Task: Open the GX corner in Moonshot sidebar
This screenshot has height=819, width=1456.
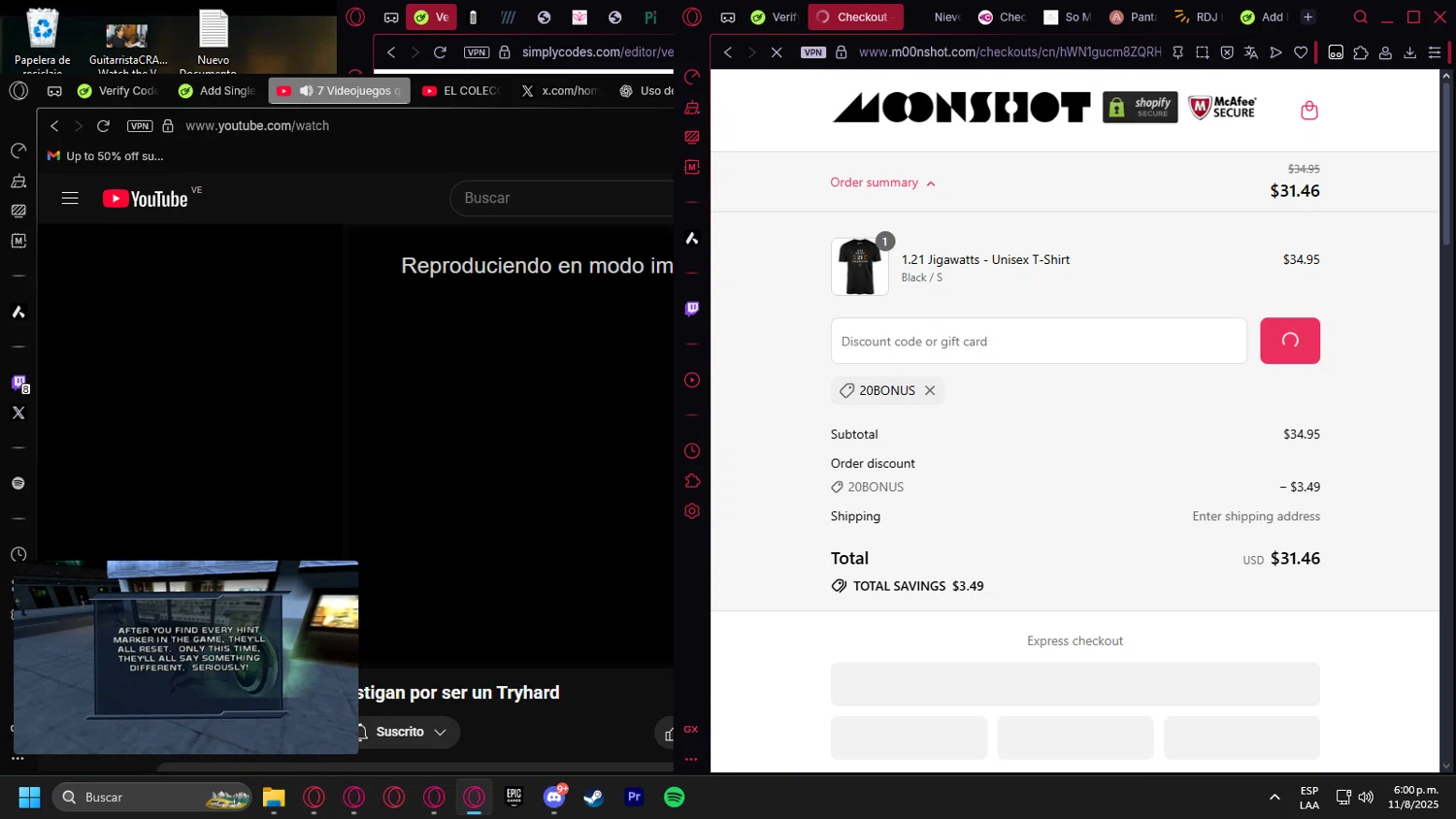Action: (x=691, y=729)
